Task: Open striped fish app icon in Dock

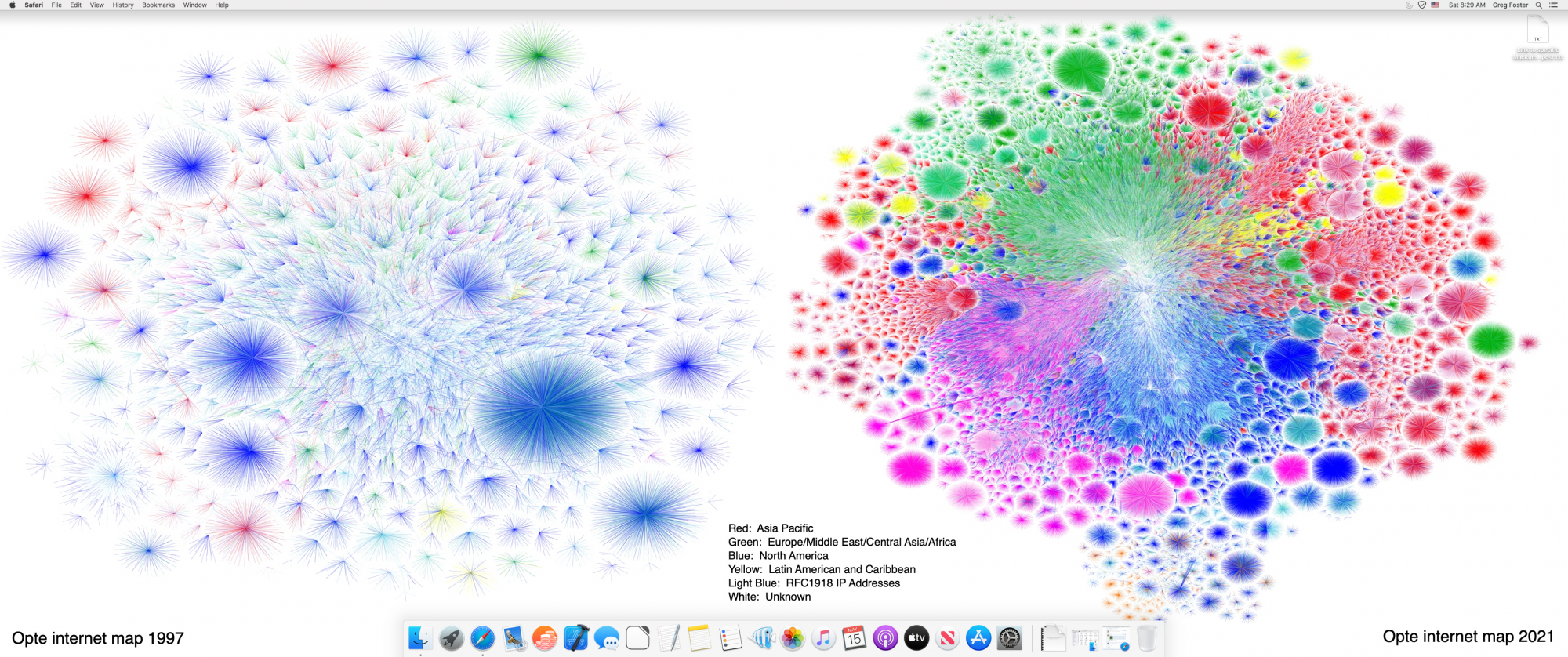Action: point(761,638)
